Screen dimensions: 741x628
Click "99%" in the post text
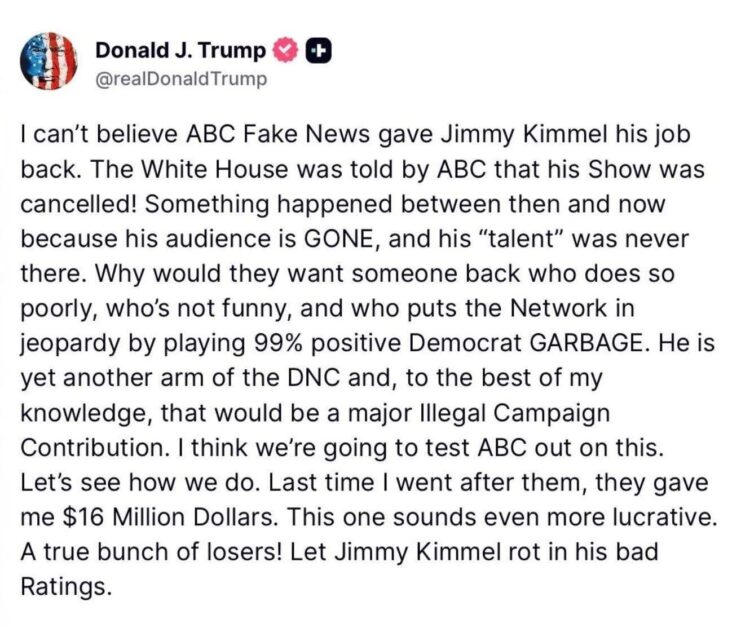coord(277,343)
